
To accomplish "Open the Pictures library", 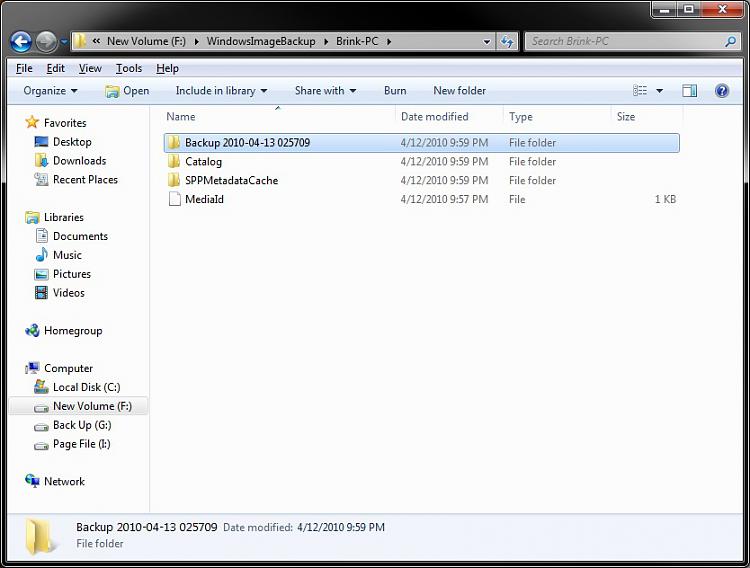I will point(72,274).
